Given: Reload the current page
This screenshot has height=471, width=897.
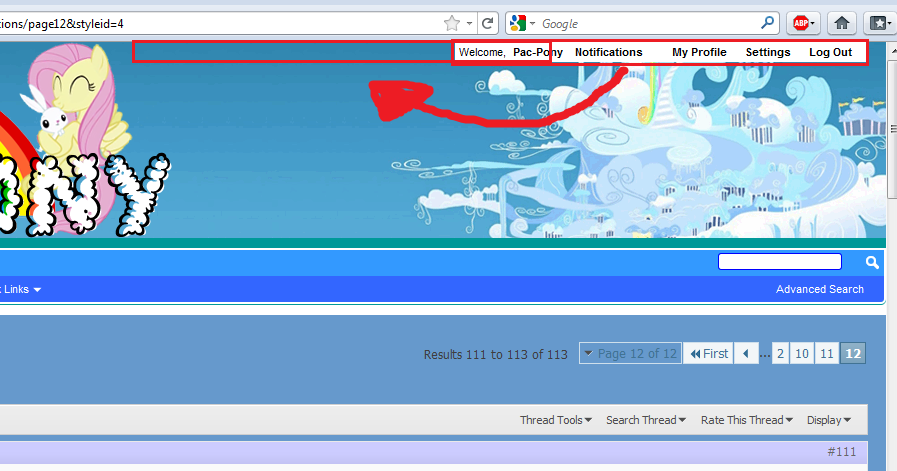Looking at the screenshot, I should click(x=487, y=23).
